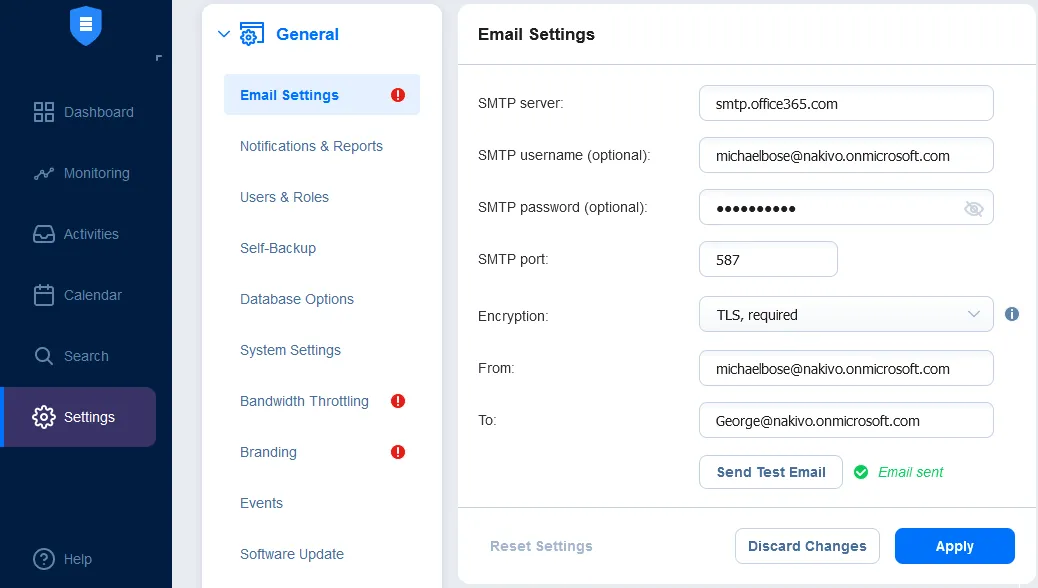The width and height of the screenshot is (1038, 588).
Task: Click the Monitoring graph icon
Action: click(x=44, y=173)
